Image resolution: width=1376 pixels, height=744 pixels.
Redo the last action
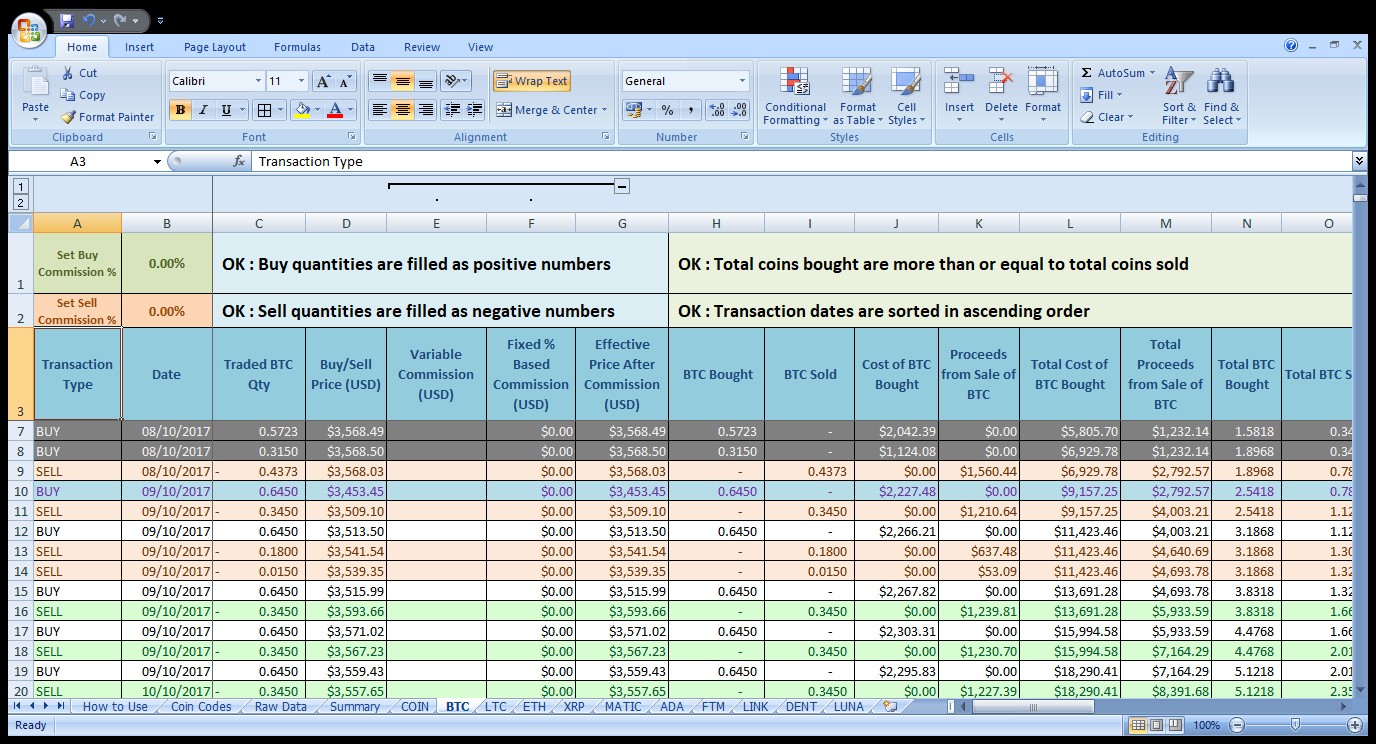point(120,20)
